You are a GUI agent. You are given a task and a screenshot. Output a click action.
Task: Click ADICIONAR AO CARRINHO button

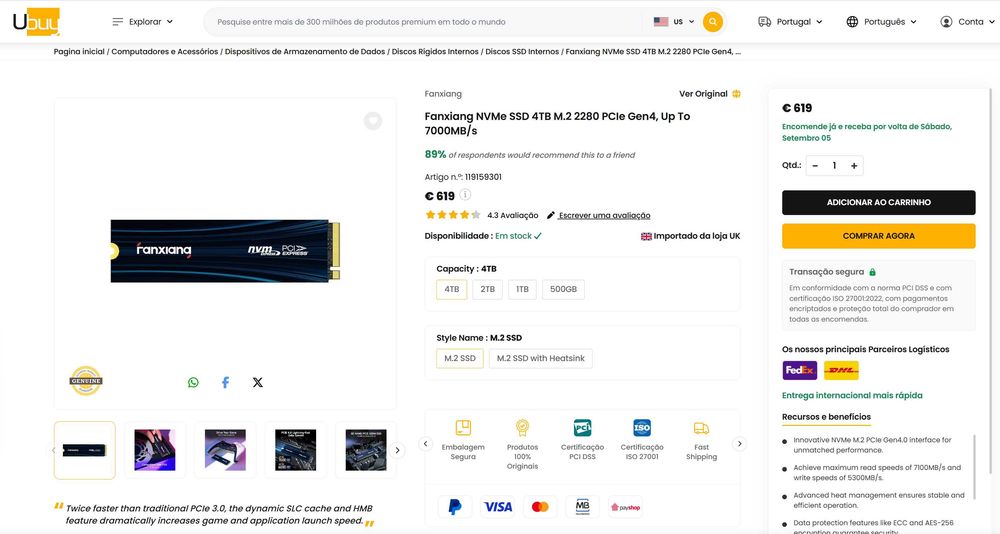coord(878,202)
